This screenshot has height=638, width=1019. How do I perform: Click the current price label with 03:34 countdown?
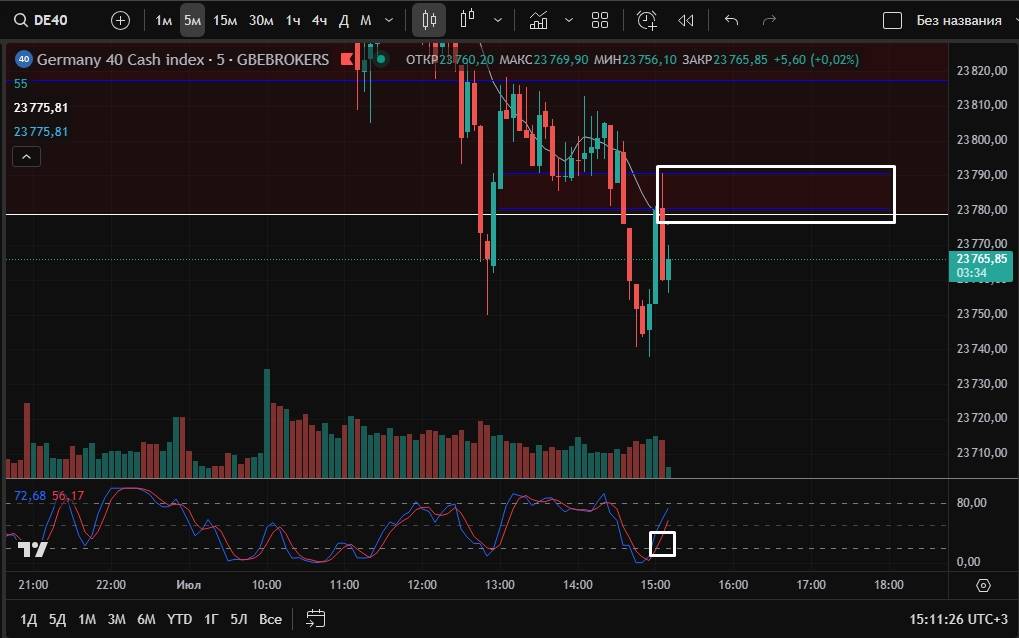(x=981, y=266)
